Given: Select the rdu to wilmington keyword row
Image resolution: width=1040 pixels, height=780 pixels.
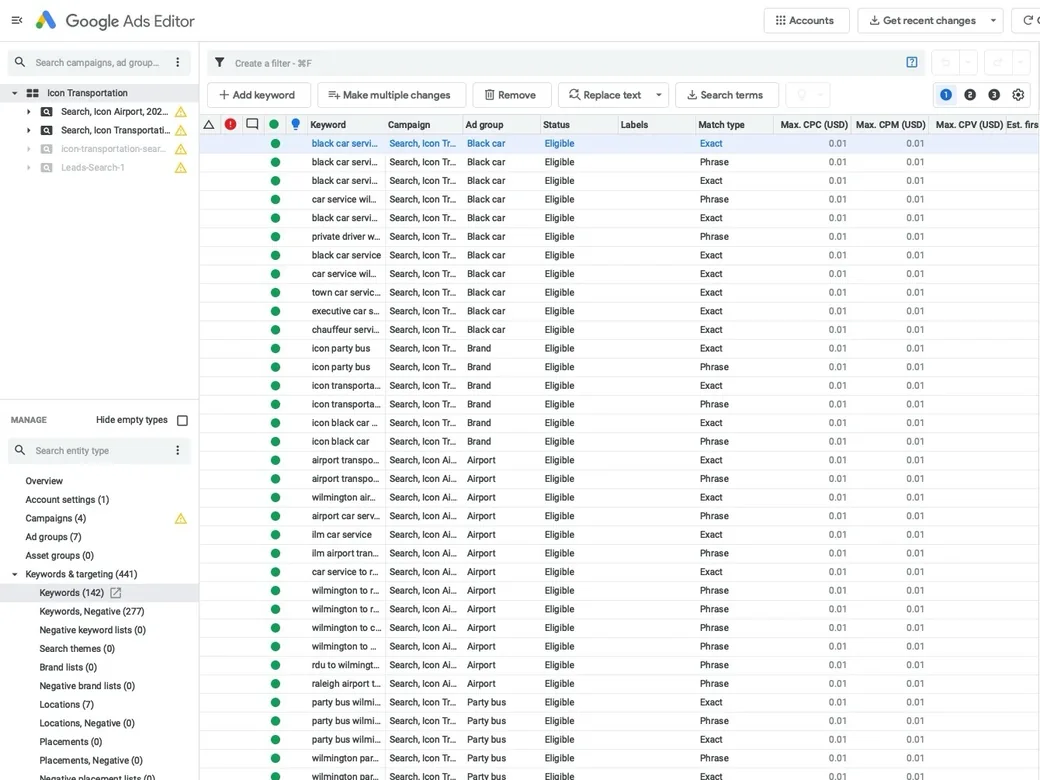Looking at the screenshot, I should pyautogui.click(x=619, y=665).
